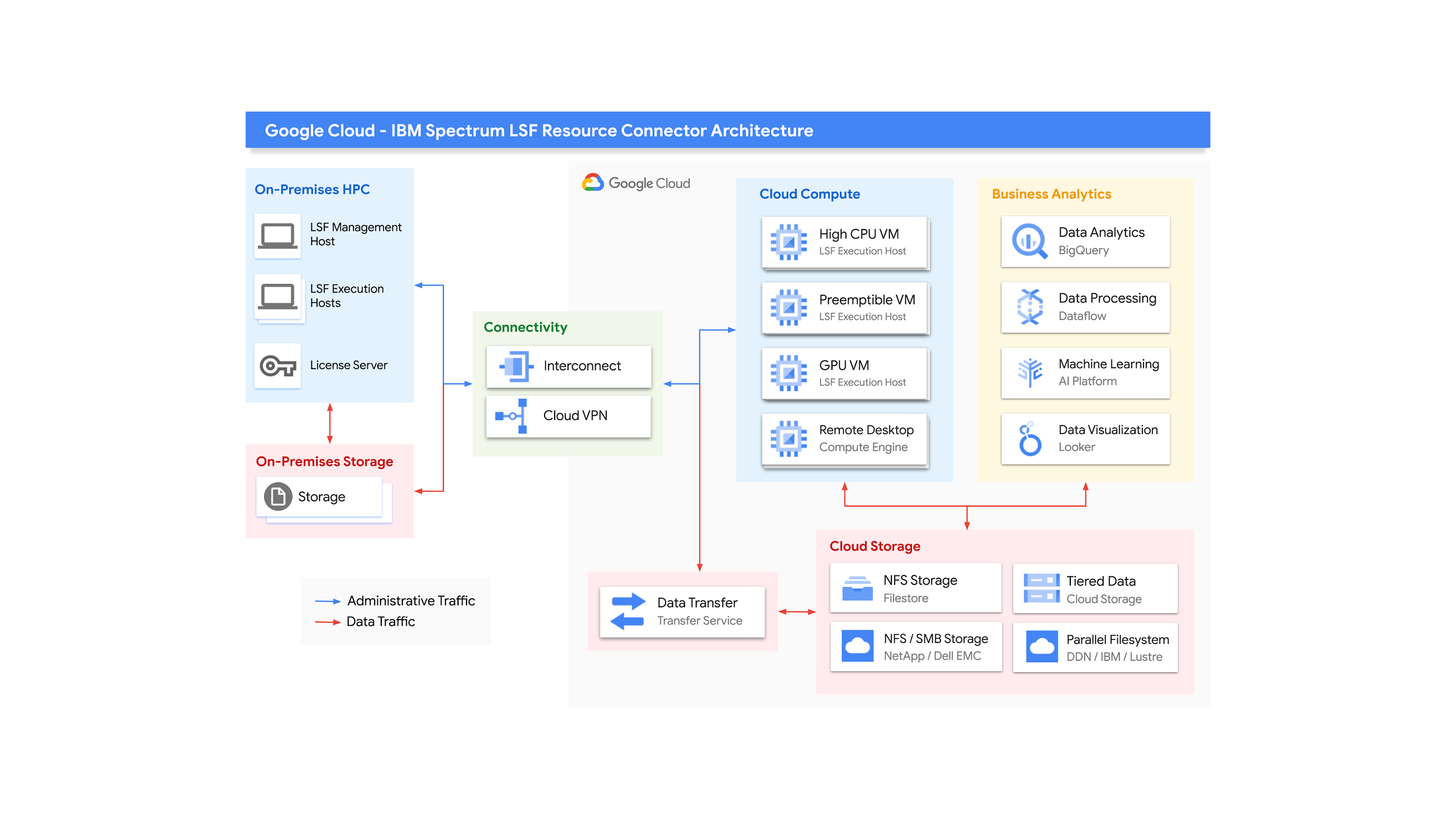Click the On-Premises HPC heading
The width and height of the screenshot is (1456, 819).
point(312,189)
